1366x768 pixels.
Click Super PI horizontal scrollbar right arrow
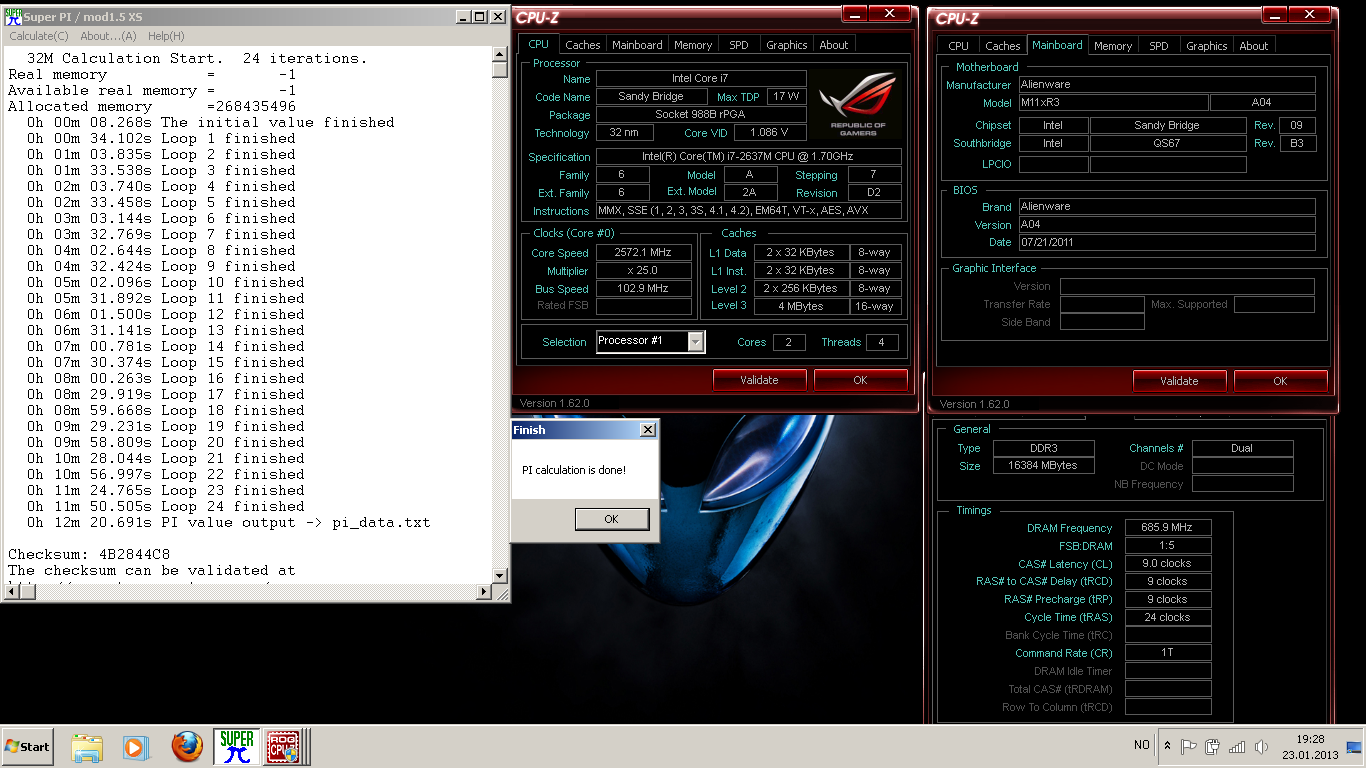coord(485,593)
